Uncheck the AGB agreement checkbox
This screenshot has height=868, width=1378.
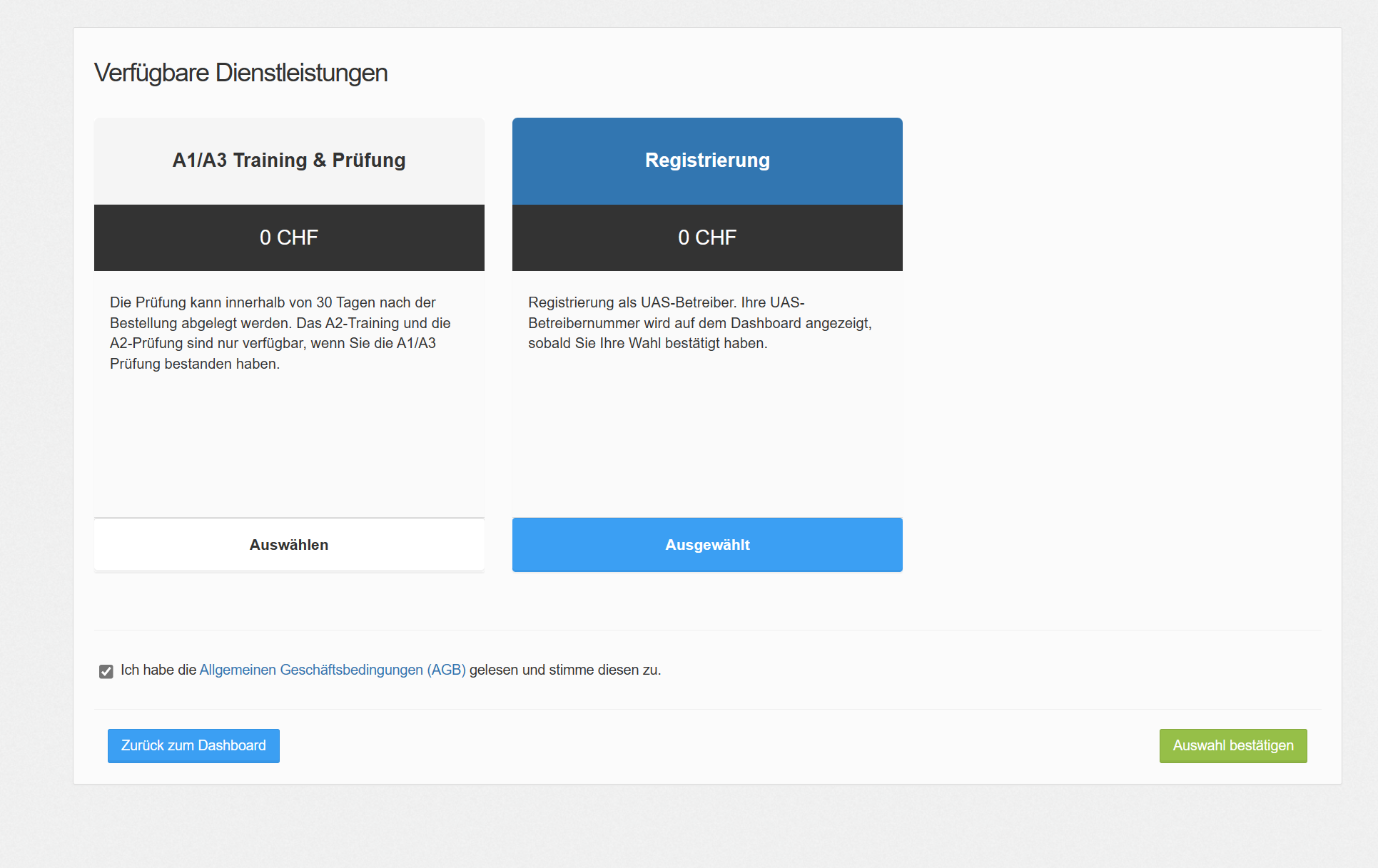pos(106,671)
